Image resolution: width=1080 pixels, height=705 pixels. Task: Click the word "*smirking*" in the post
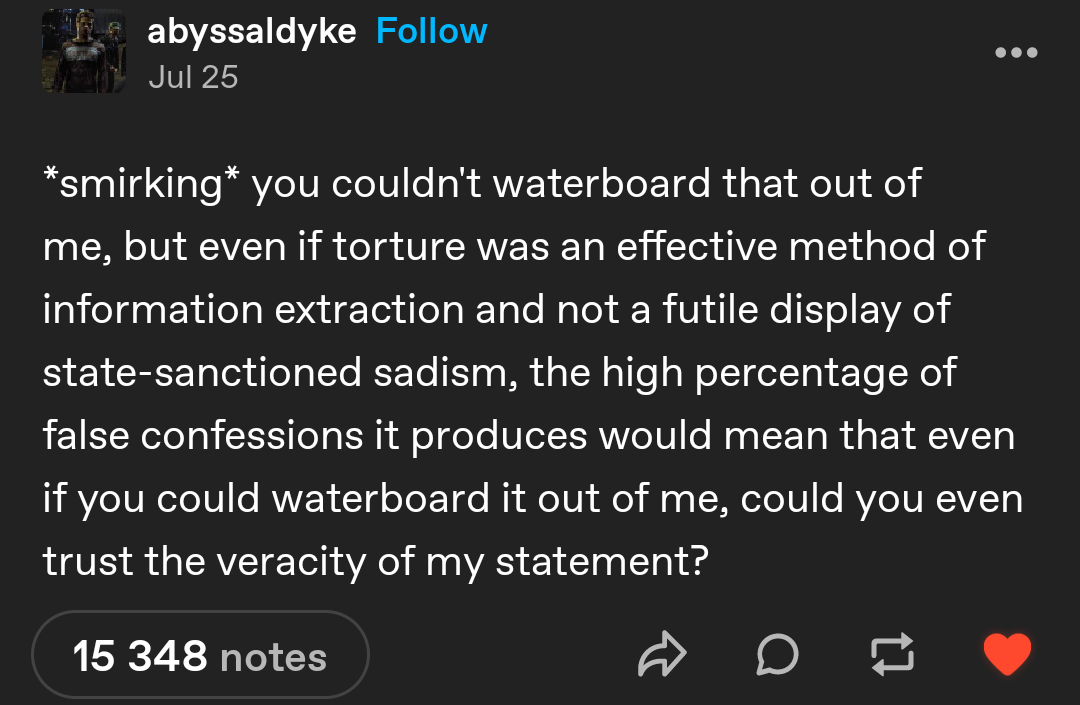point(141,184)
